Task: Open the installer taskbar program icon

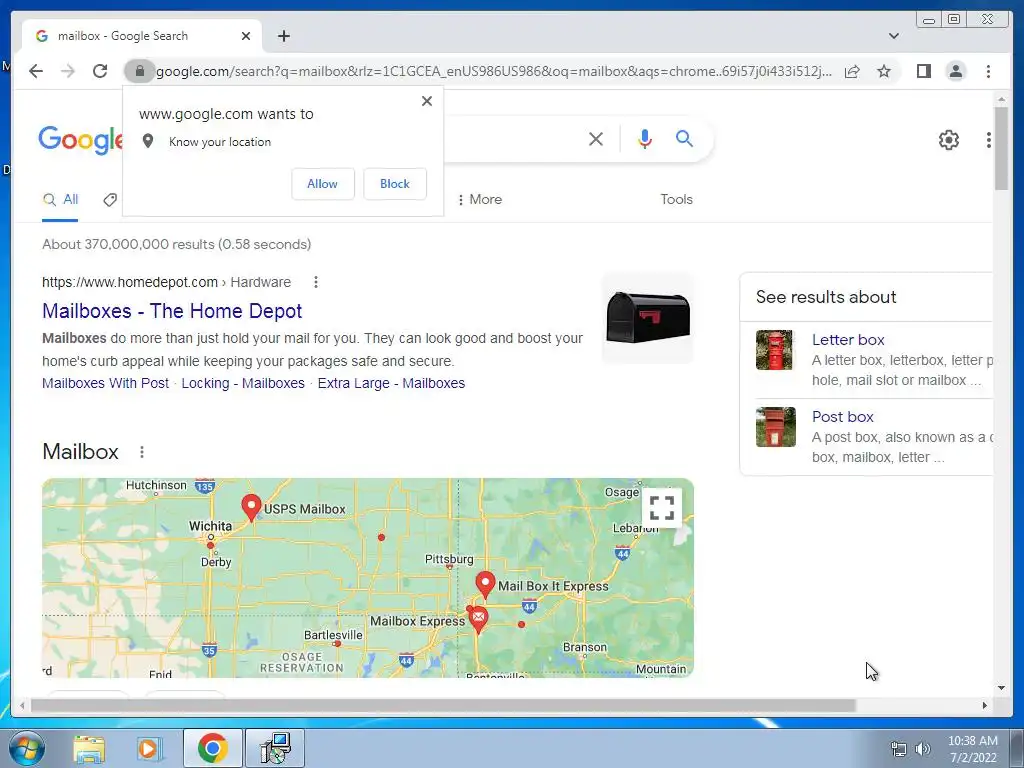Action: pyautogui.click(x=275, y=748)
